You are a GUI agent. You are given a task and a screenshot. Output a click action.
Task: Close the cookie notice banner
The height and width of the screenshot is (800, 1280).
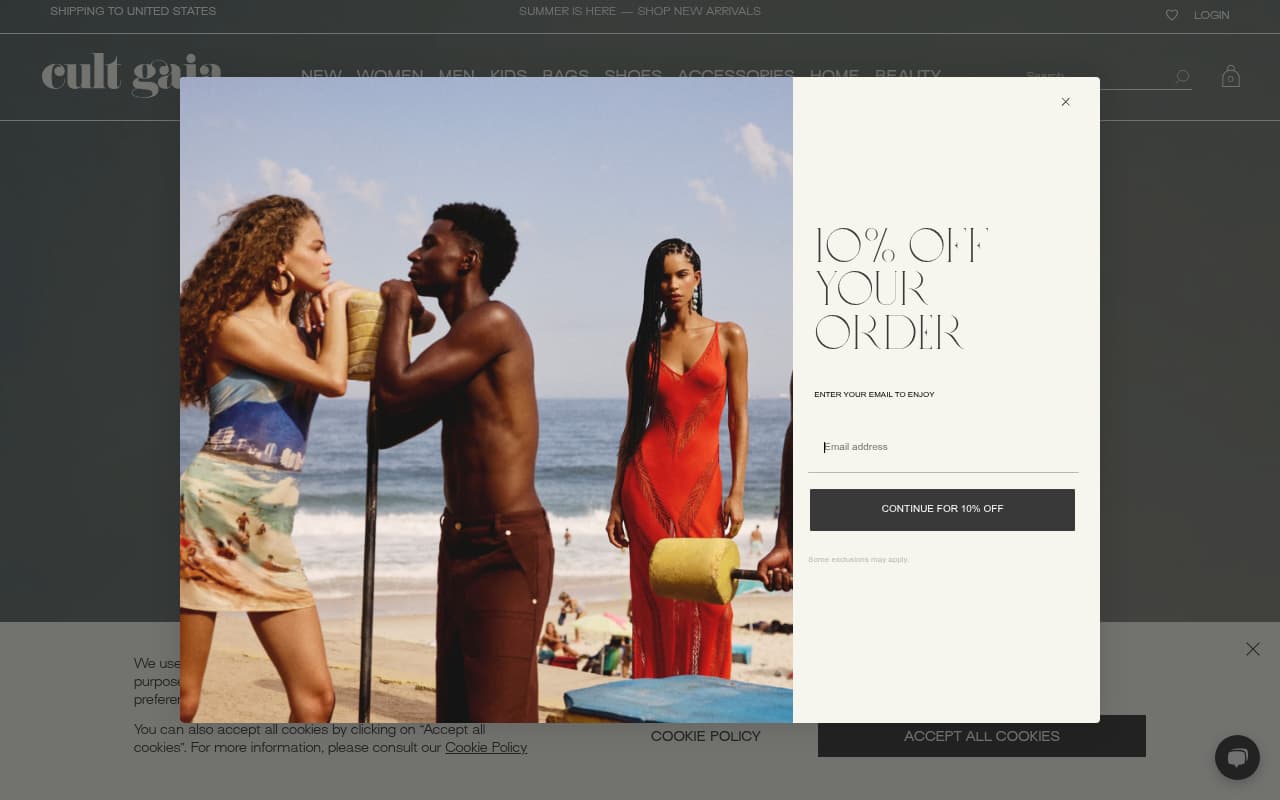(x=1252, y=649)
